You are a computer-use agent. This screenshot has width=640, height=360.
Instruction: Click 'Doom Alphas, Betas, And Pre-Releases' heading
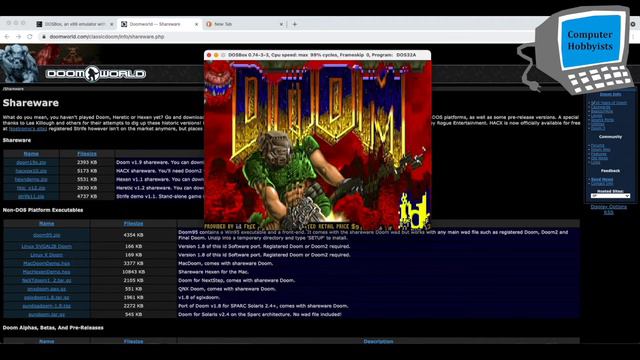point(53,328)
